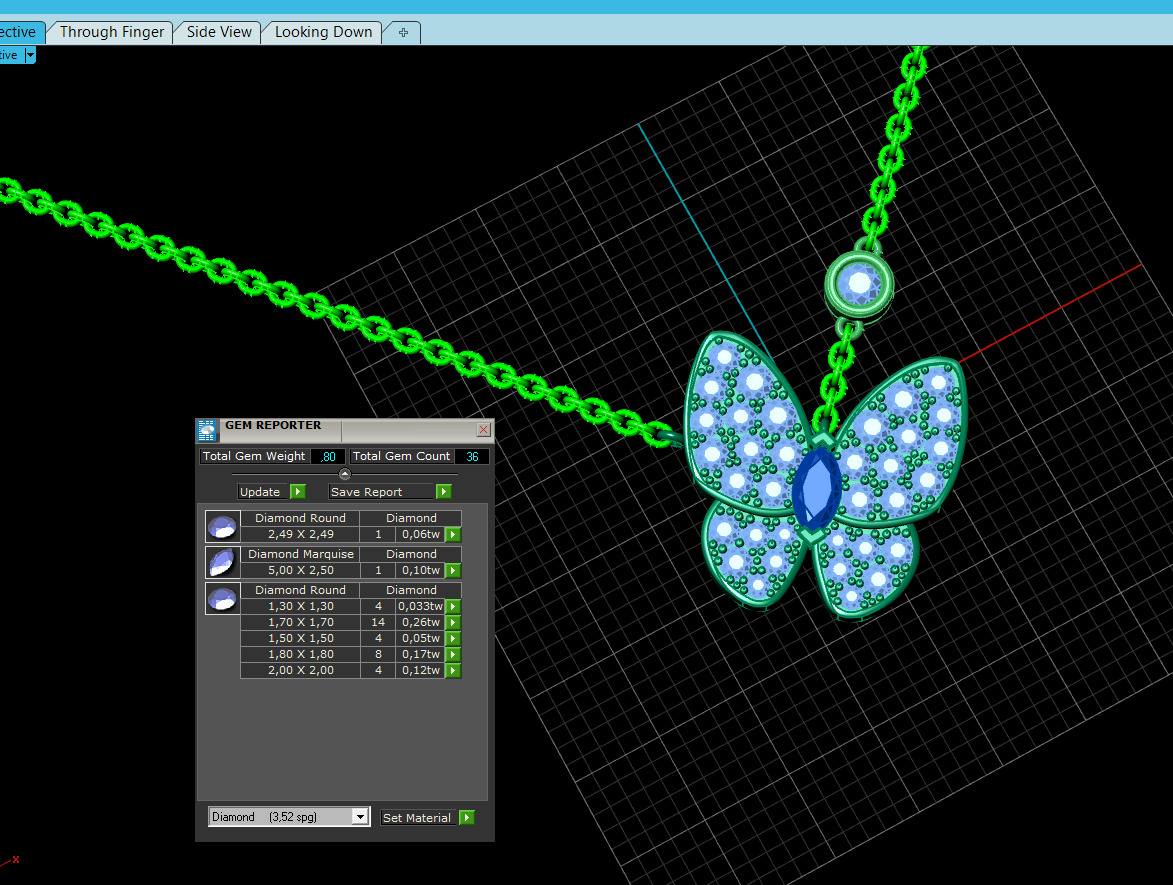Click green arrow for 0,12tw row
The height and width of the screenshot is (885, 1173).
(x=453, y=670)
